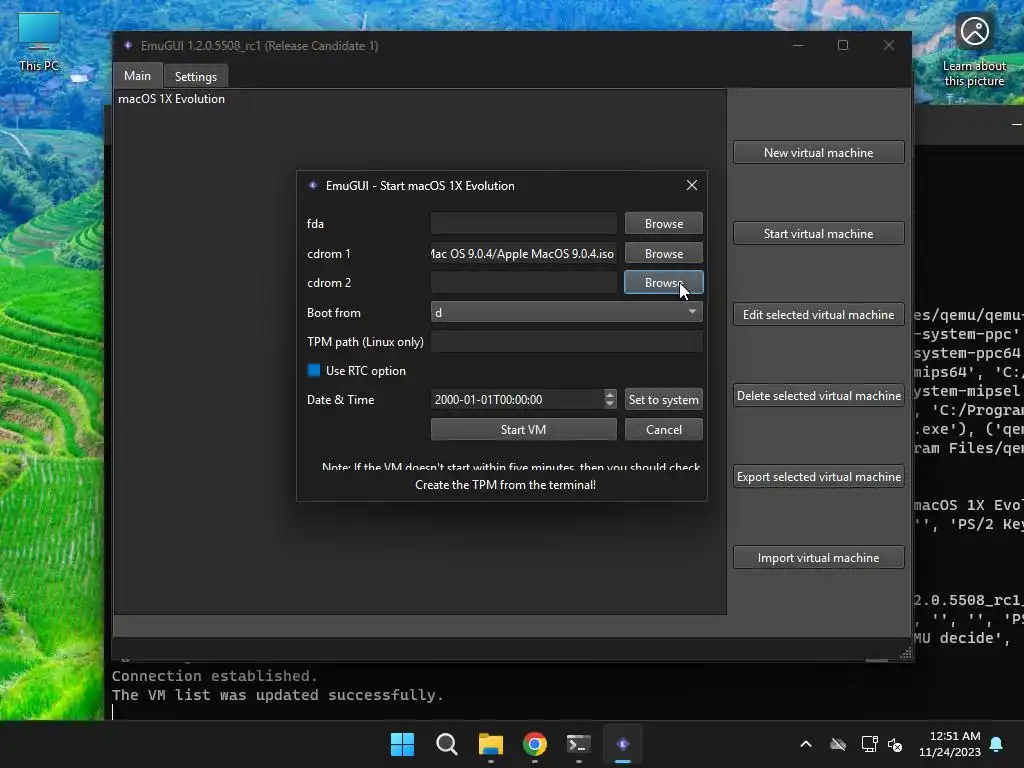This screenshot has height=768, width=1024.
Task: Increase the date with the up spinner arrow
Action: [610, 394]
